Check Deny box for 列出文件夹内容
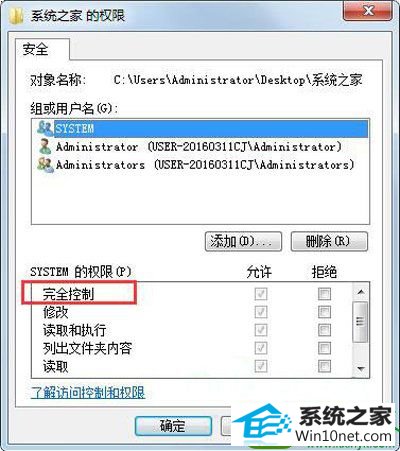400x451 pixels. tap(324, 348)
